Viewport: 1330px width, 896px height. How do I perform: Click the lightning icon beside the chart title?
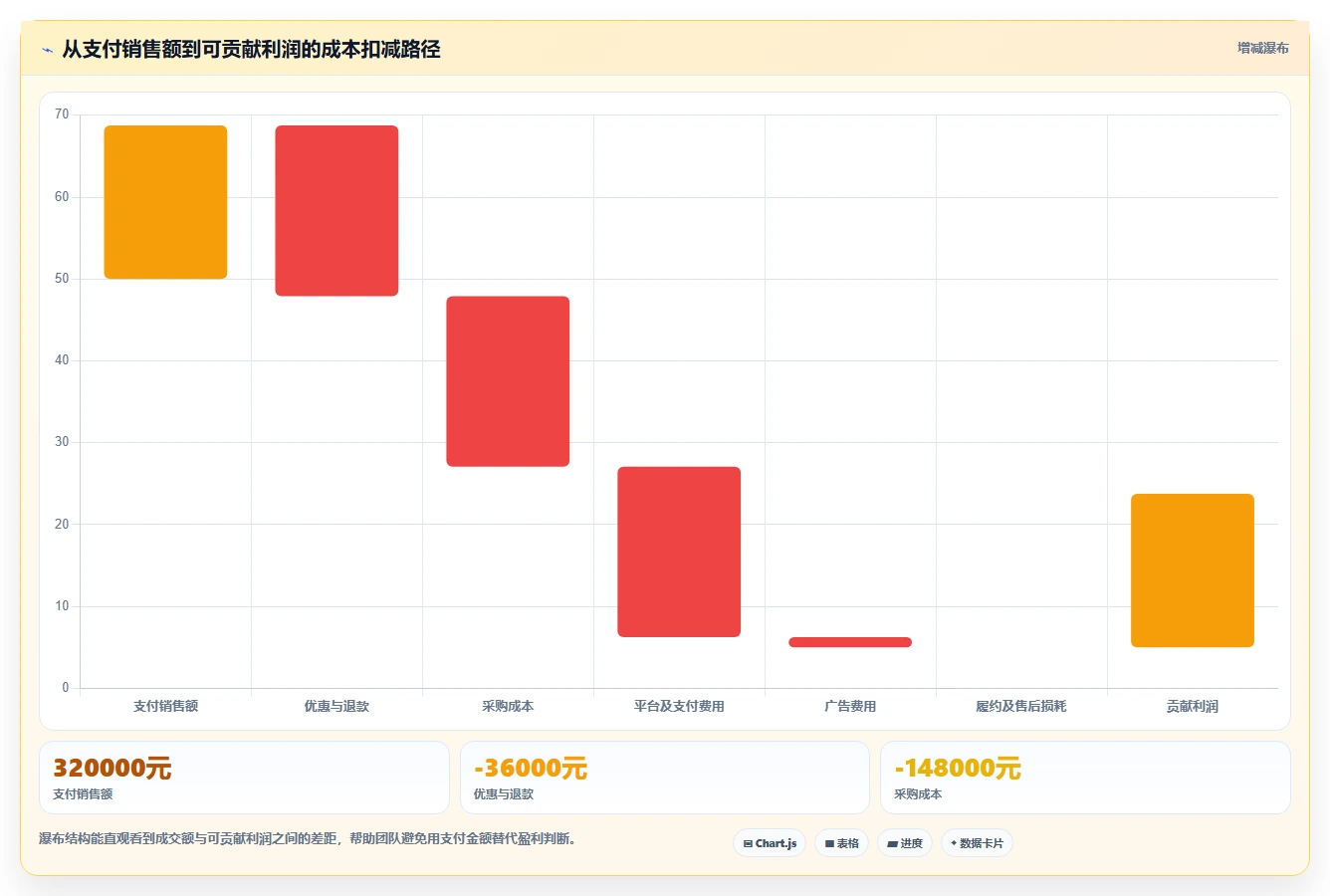48,50
